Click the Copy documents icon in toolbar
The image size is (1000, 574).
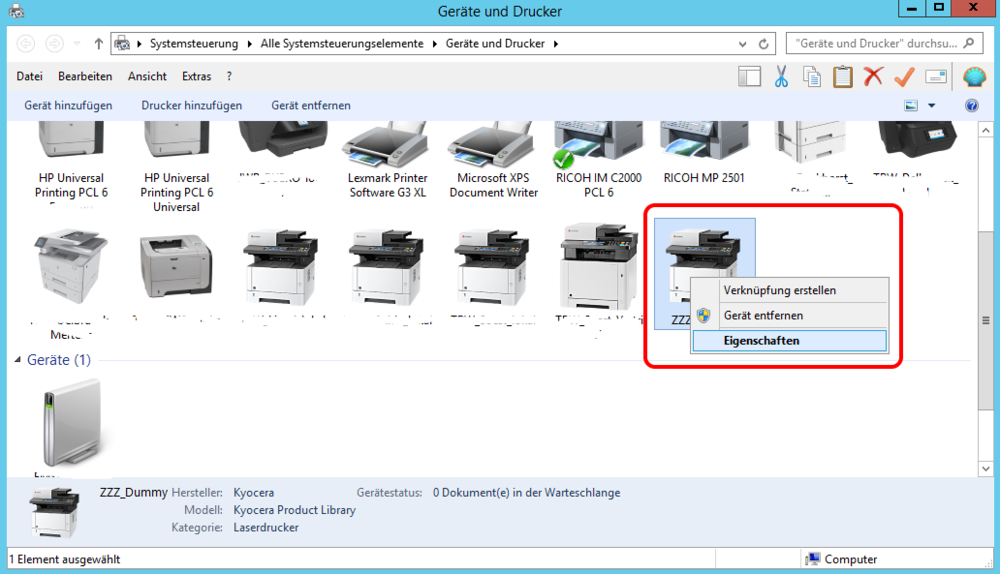coord(812,77)
